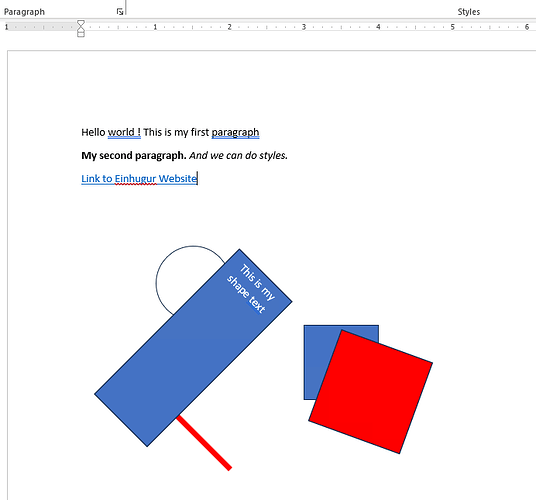Viewport: 536px width, 500px height.
Task: Click the First Line Indent ruler marker
Action: pyautogui.click(x=81, y=23)
